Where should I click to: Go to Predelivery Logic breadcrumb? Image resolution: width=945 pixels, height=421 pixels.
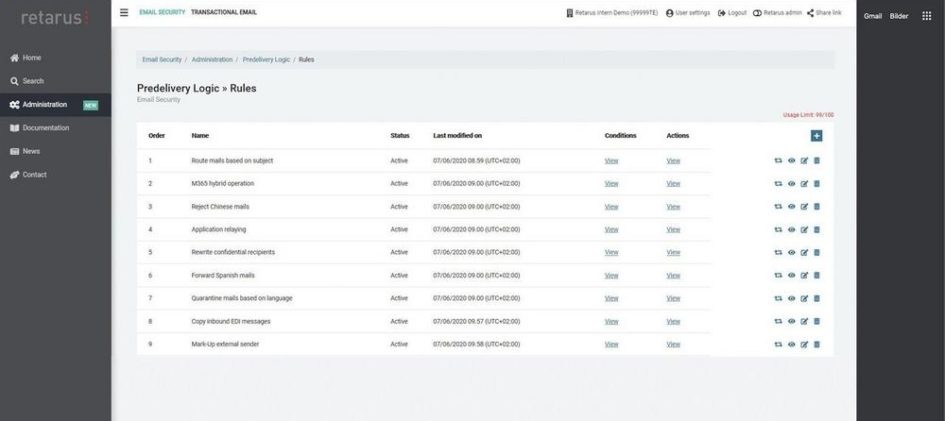click(266, 60)
